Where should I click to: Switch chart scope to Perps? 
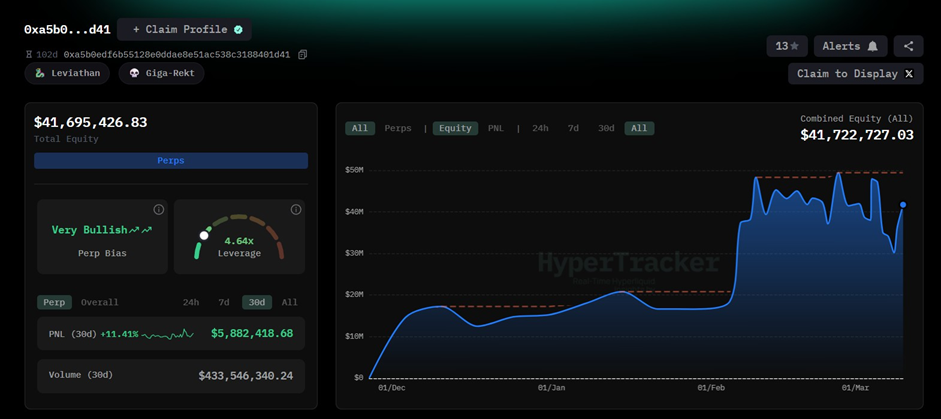(x=398, y=128)
